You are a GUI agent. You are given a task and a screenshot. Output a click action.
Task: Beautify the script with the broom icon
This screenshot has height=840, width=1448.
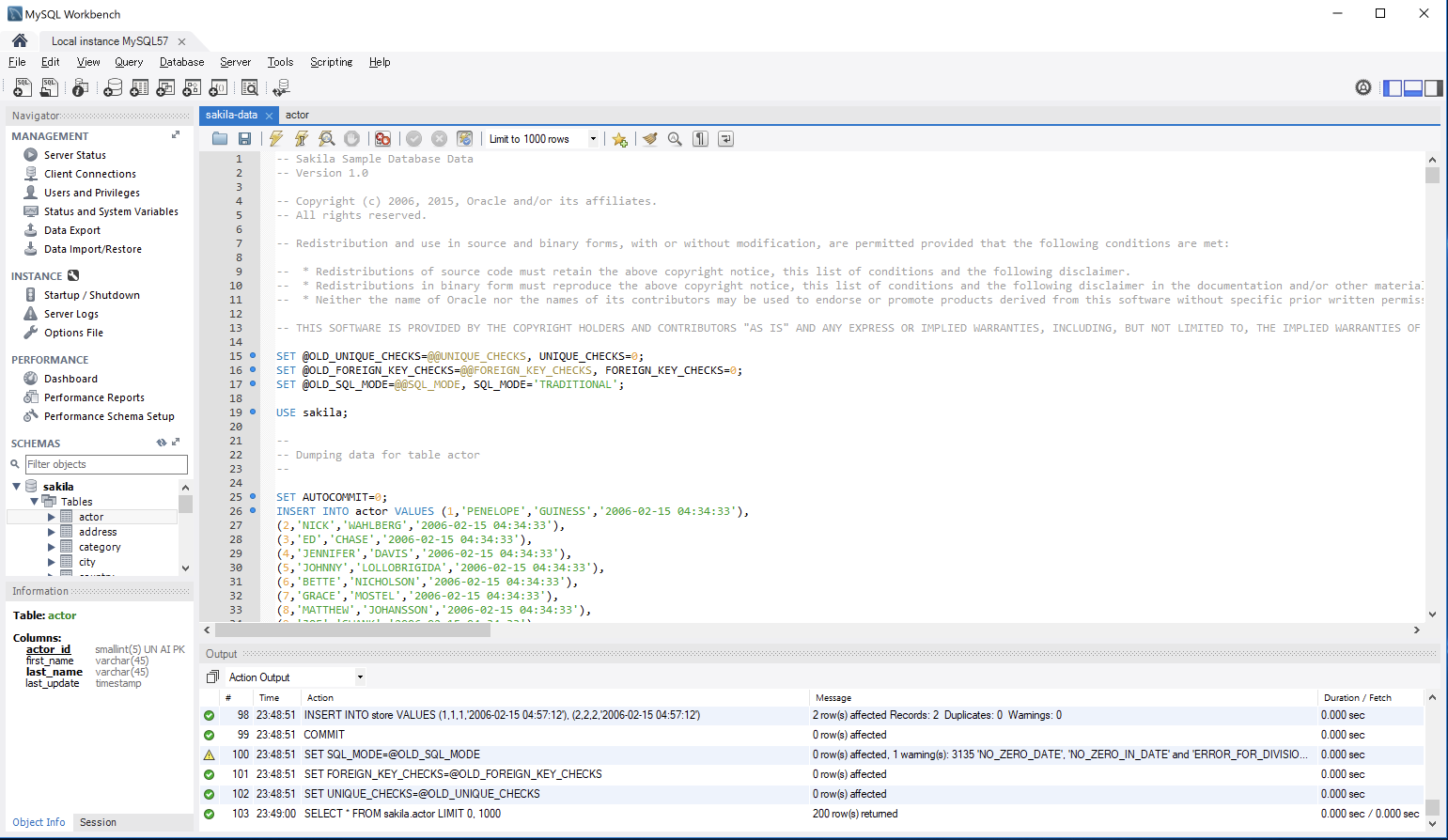click(x=650, y=138)
